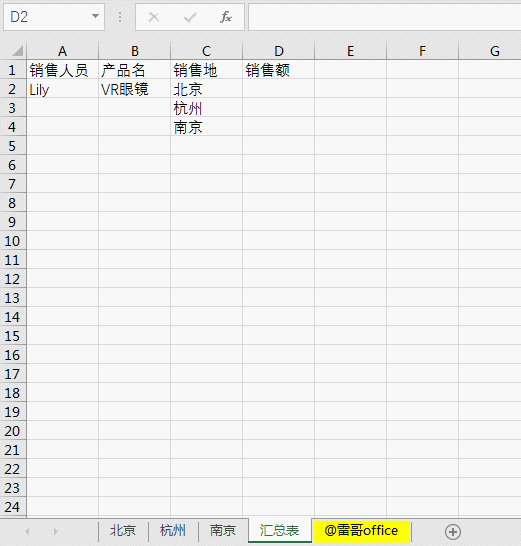This screenshot has width=521, height=546.
Task: Select column B header
Action: click(135, 51)
